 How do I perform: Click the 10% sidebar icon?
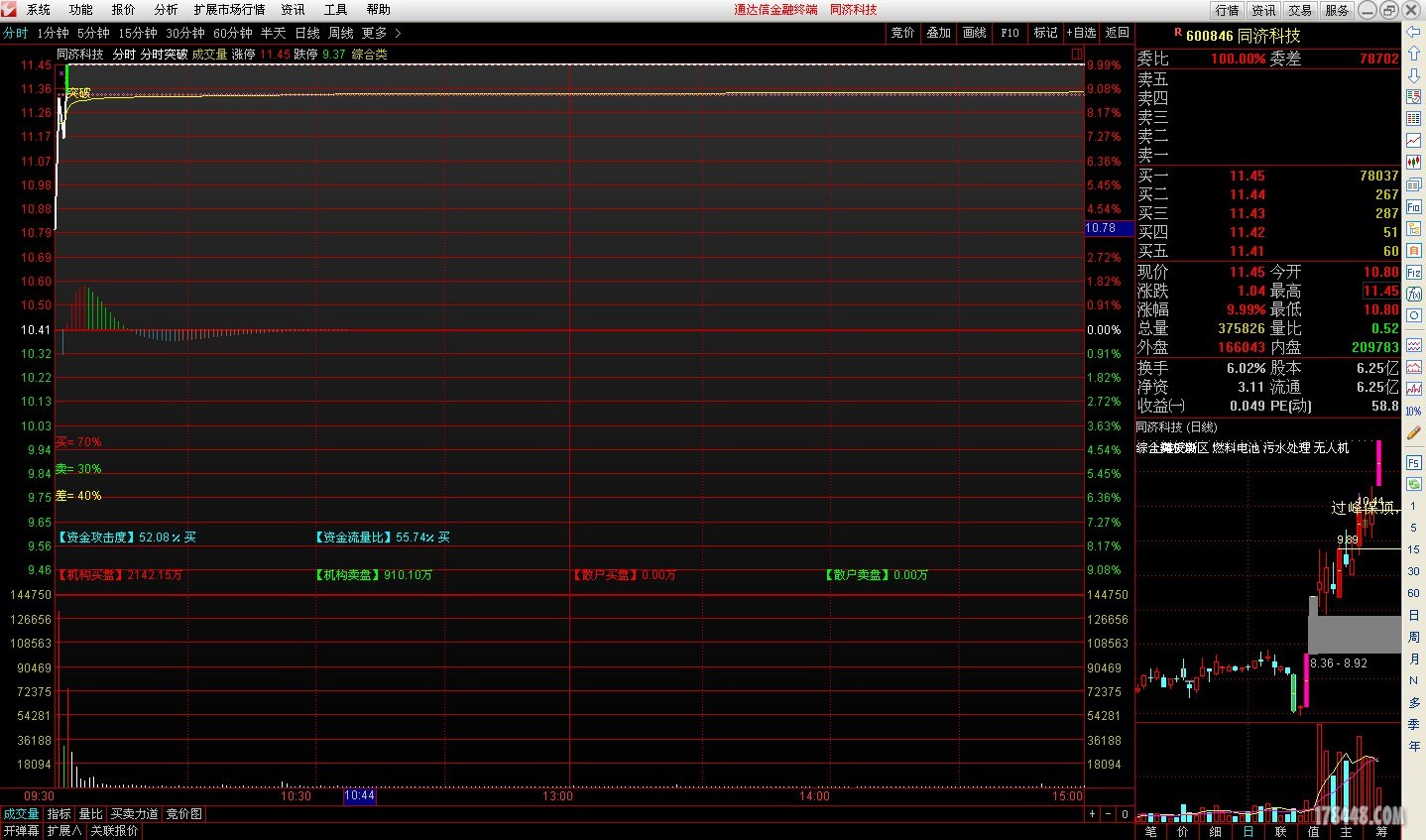point(1414,411)
